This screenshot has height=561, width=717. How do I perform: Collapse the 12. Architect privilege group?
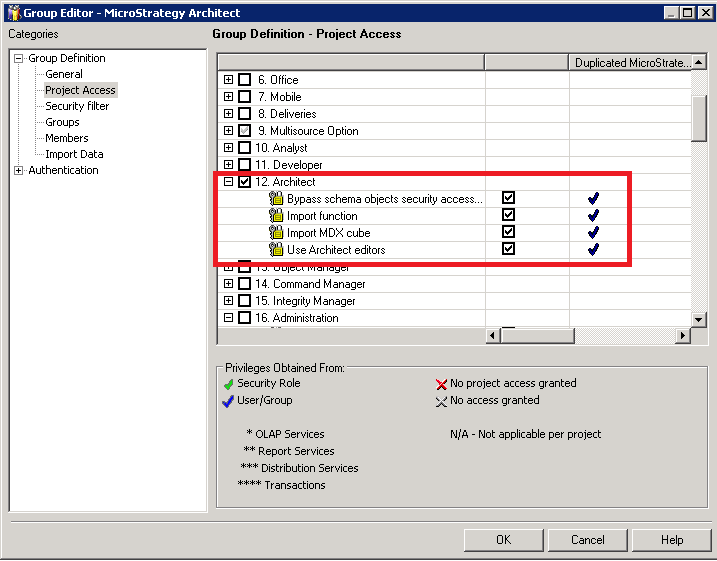[228, 182]
